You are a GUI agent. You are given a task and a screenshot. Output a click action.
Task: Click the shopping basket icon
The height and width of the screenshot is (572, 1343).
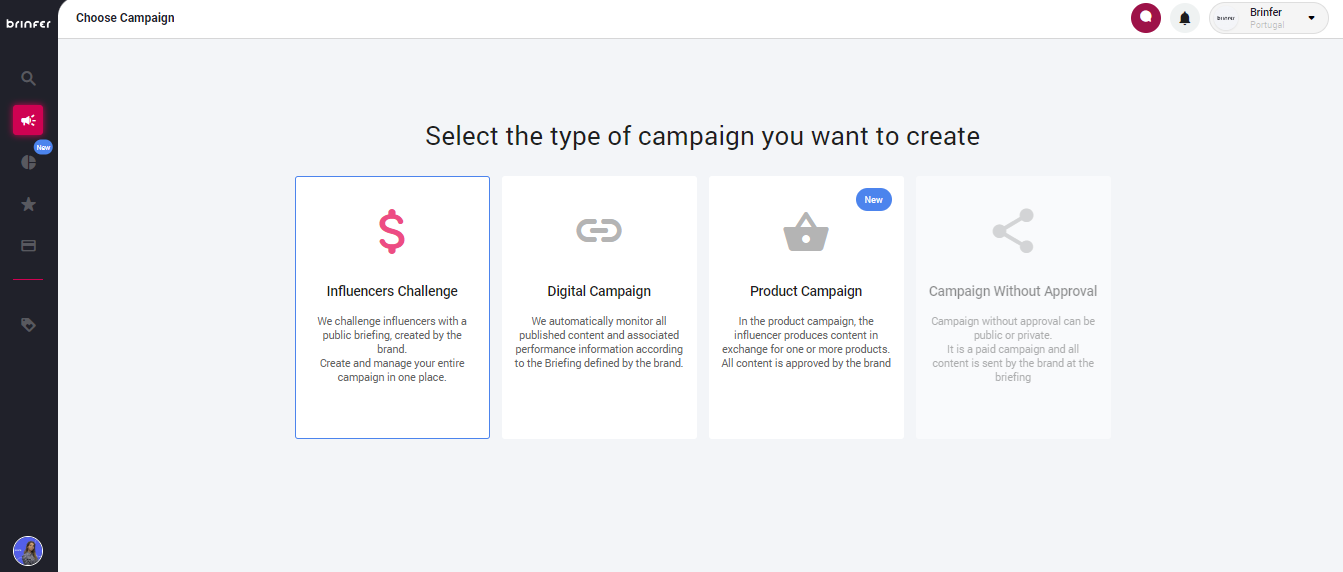(806, 232)
